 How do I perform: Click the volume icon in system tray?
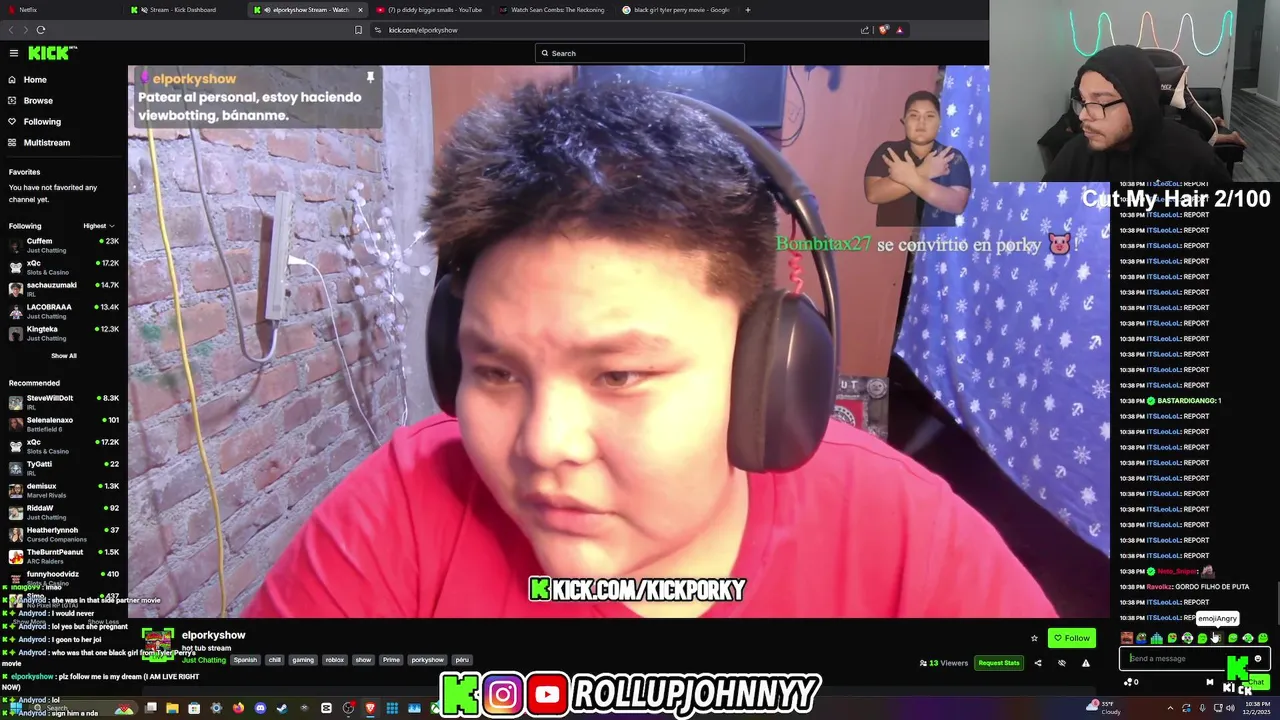tap(1230, 708)
